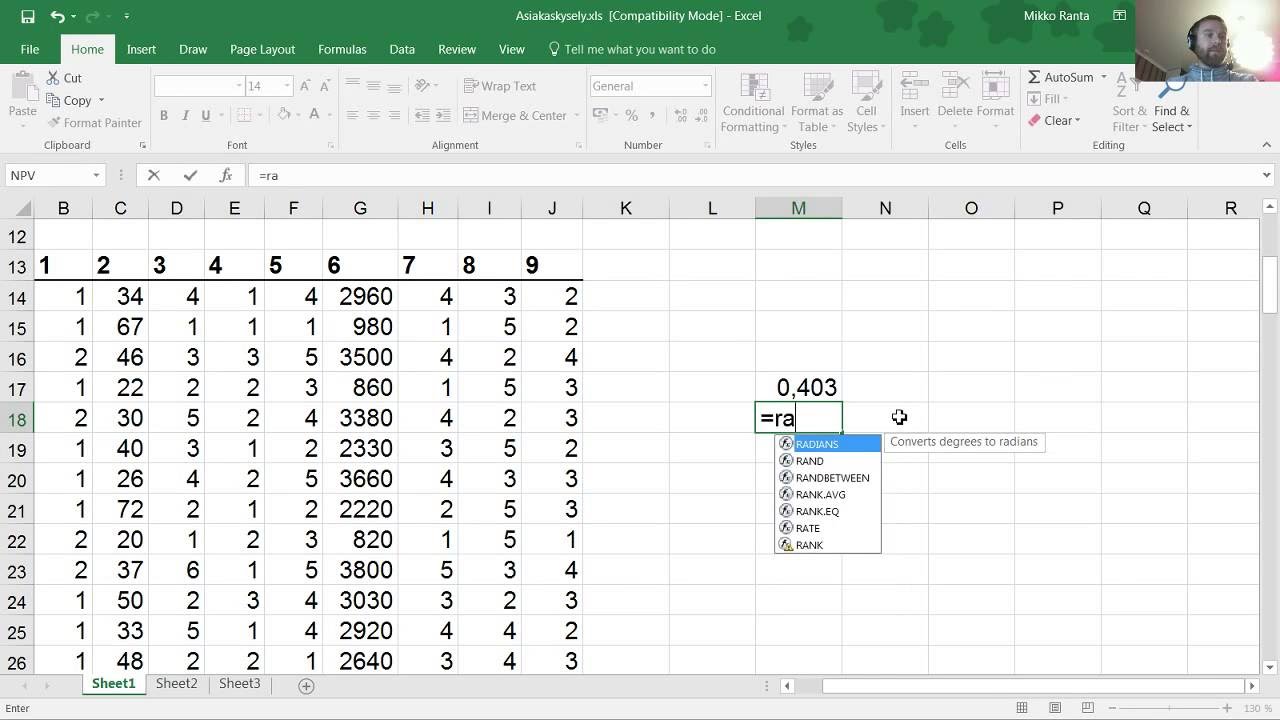Select RANK.EQ from the autocomplete list
This screenshot has height=720, width=1280.
tap(828, 512)
